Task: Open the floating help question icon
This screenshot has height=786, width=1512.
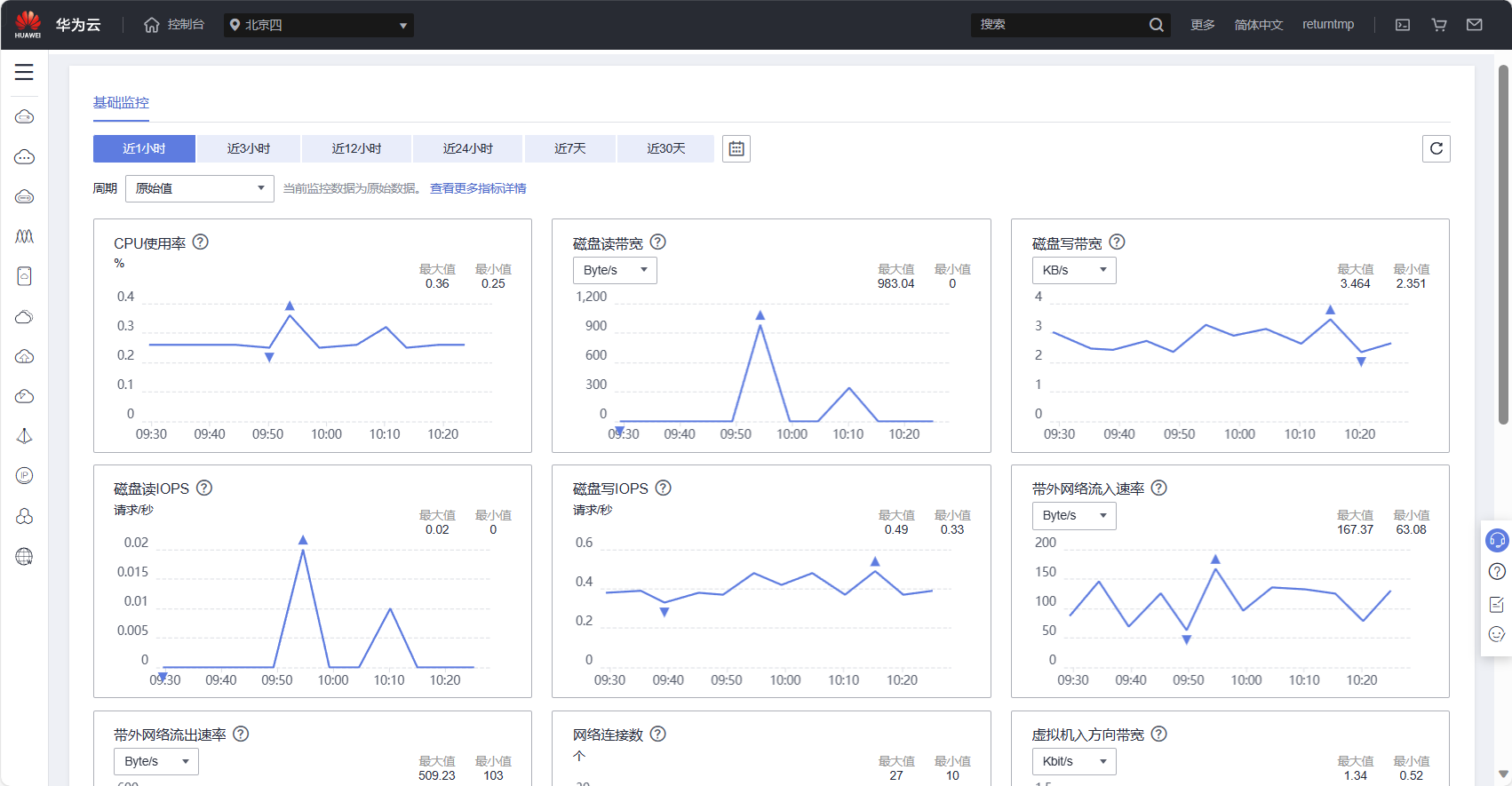Action: coord(1497,571)
